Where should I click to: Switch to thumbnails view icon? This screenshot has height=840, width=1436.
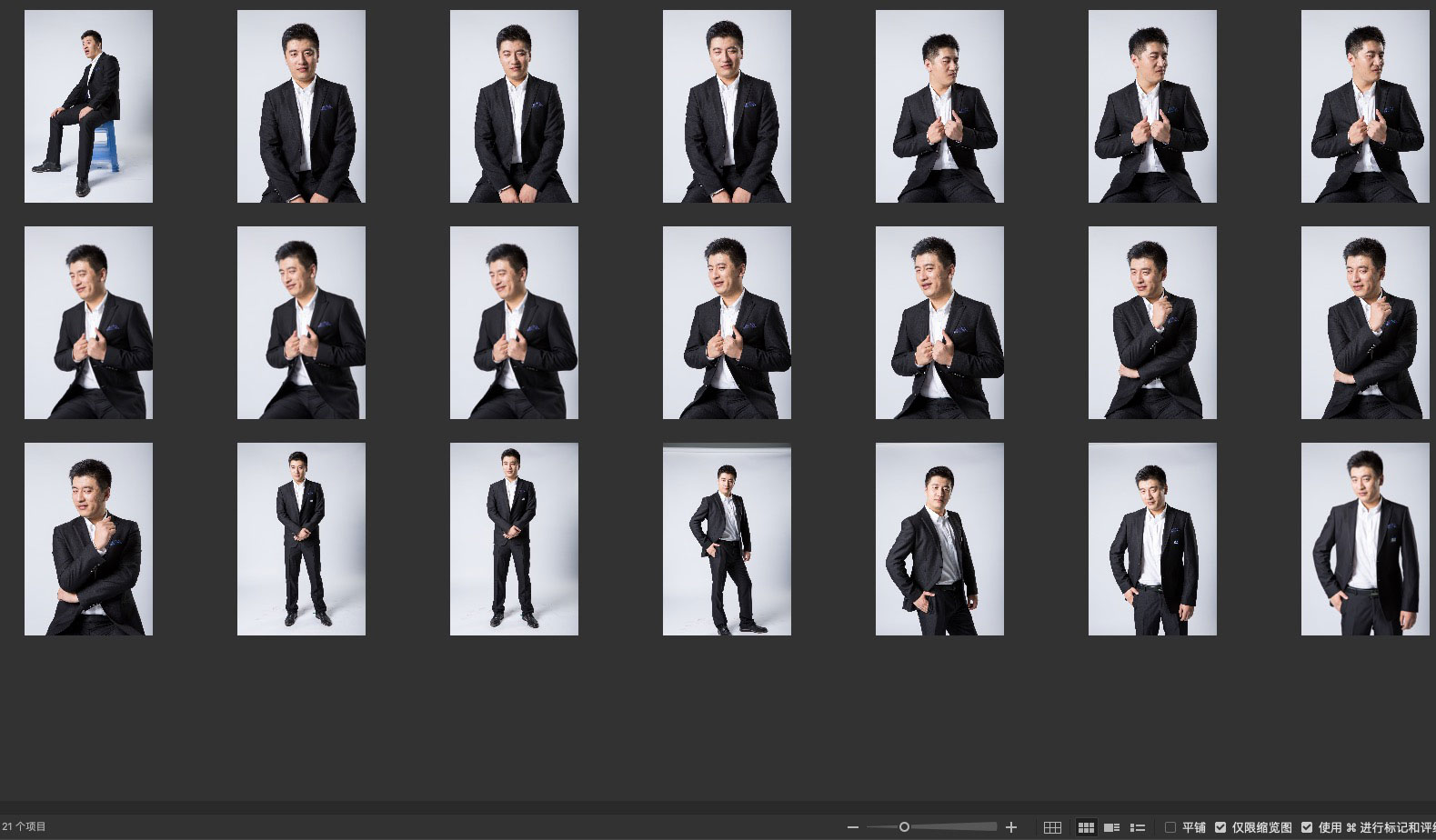click(x=1086, y=827)
